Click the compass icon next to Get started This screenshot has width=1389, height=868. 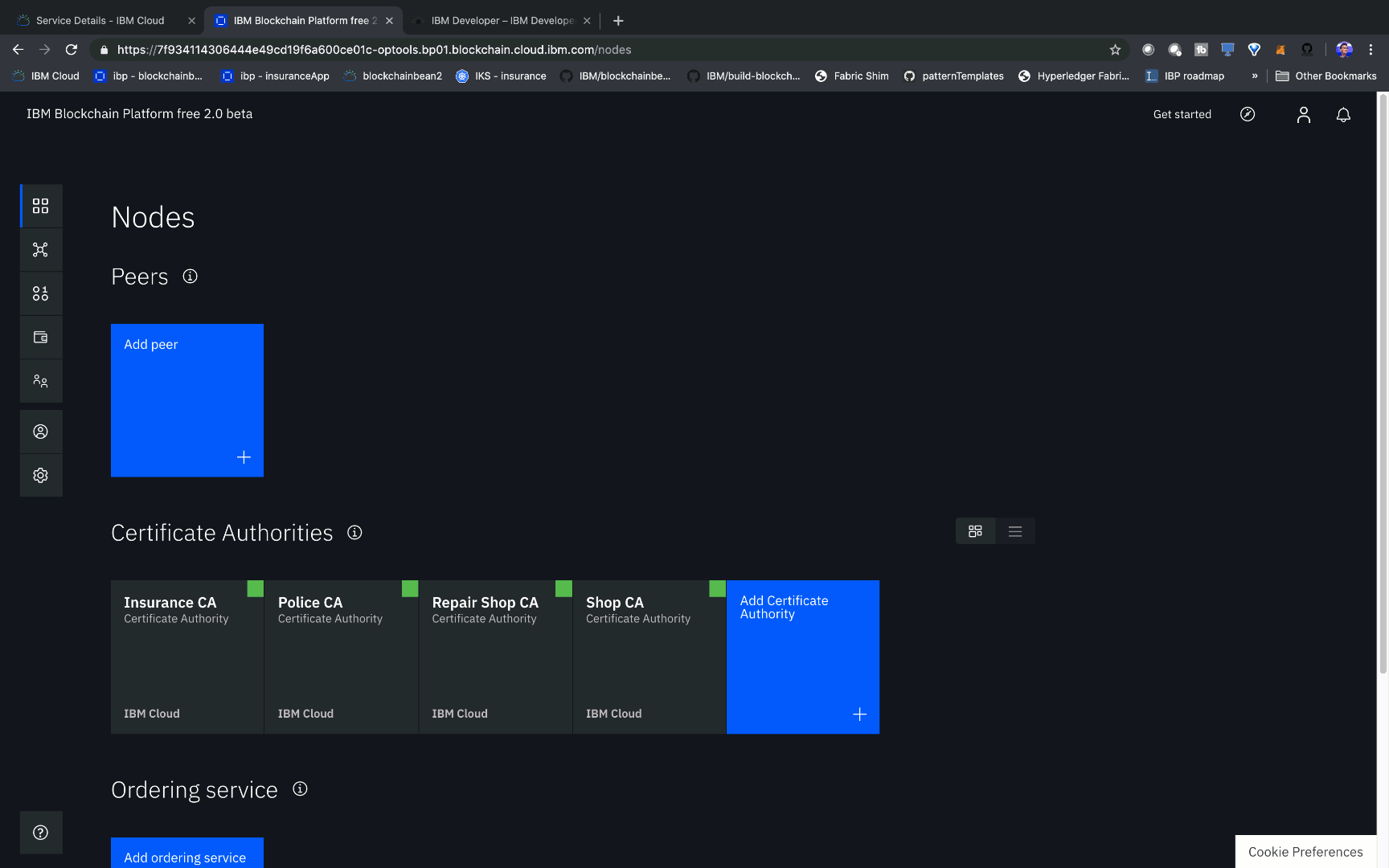(x=1248, y=114)
